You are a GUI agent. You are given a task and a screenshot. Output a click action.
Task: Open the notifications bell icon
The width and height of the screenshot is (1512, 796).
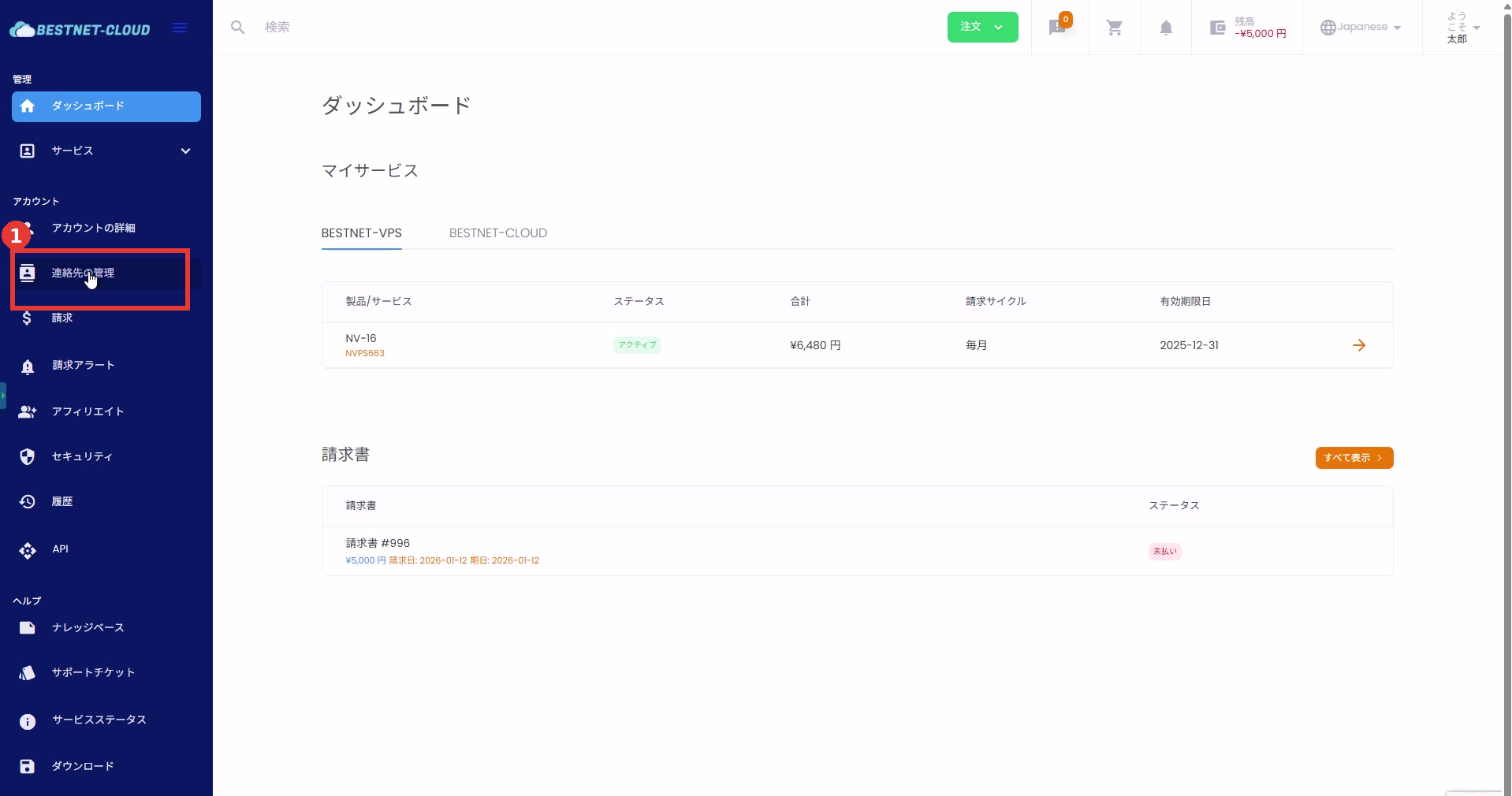[x=1165, y=28]
